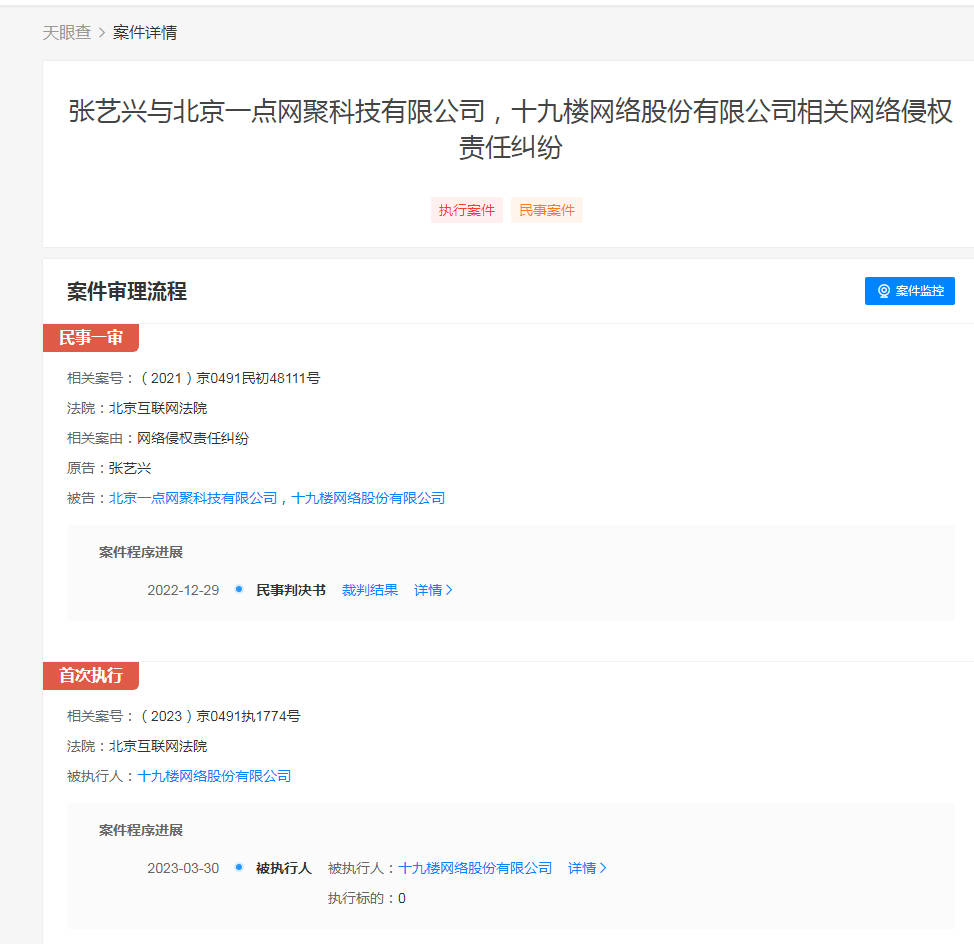Click 原告：张艺兴 text
The width and height of the screenshot is (974, 944).
(109, 468)
